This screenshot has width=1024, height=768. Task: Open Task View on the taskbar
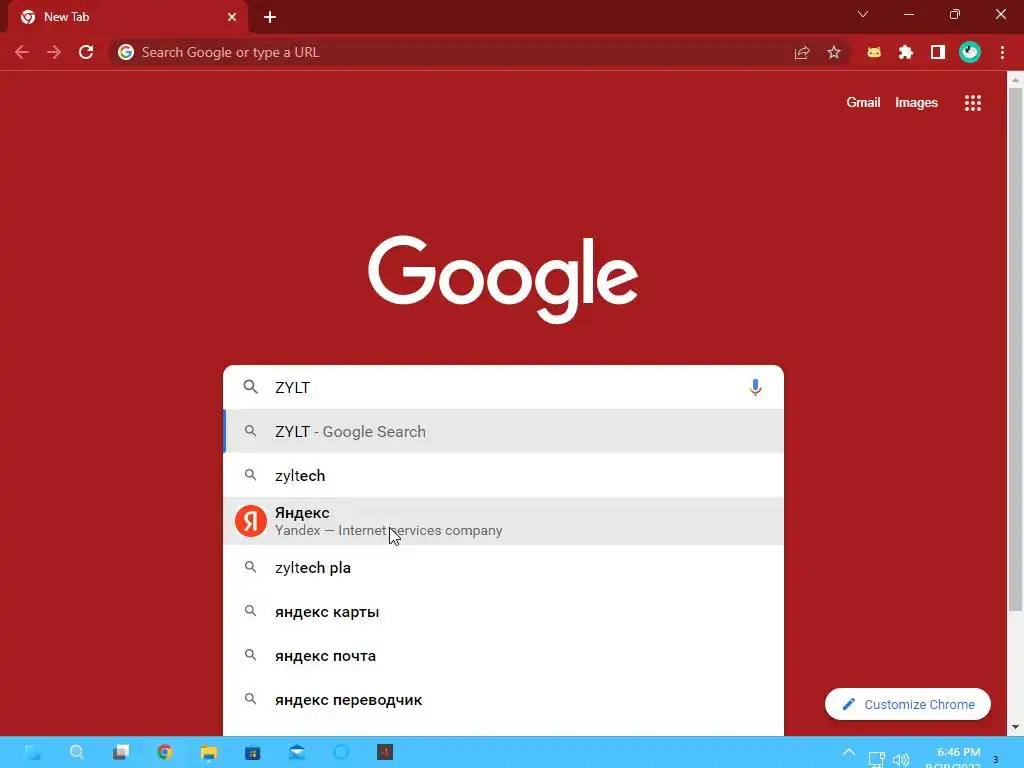click(121, 752)
